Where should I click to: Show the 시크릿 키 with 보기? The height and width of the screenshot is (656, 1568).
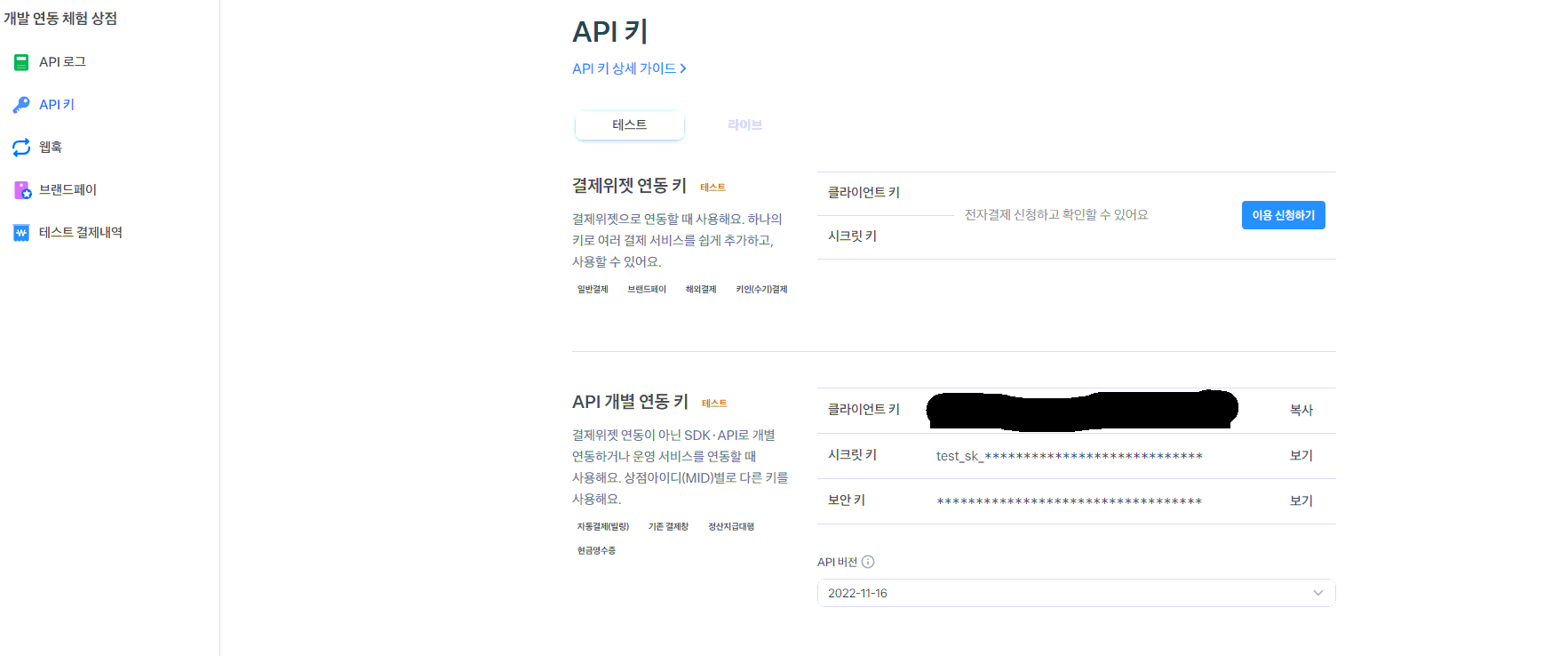[1301, 455]
